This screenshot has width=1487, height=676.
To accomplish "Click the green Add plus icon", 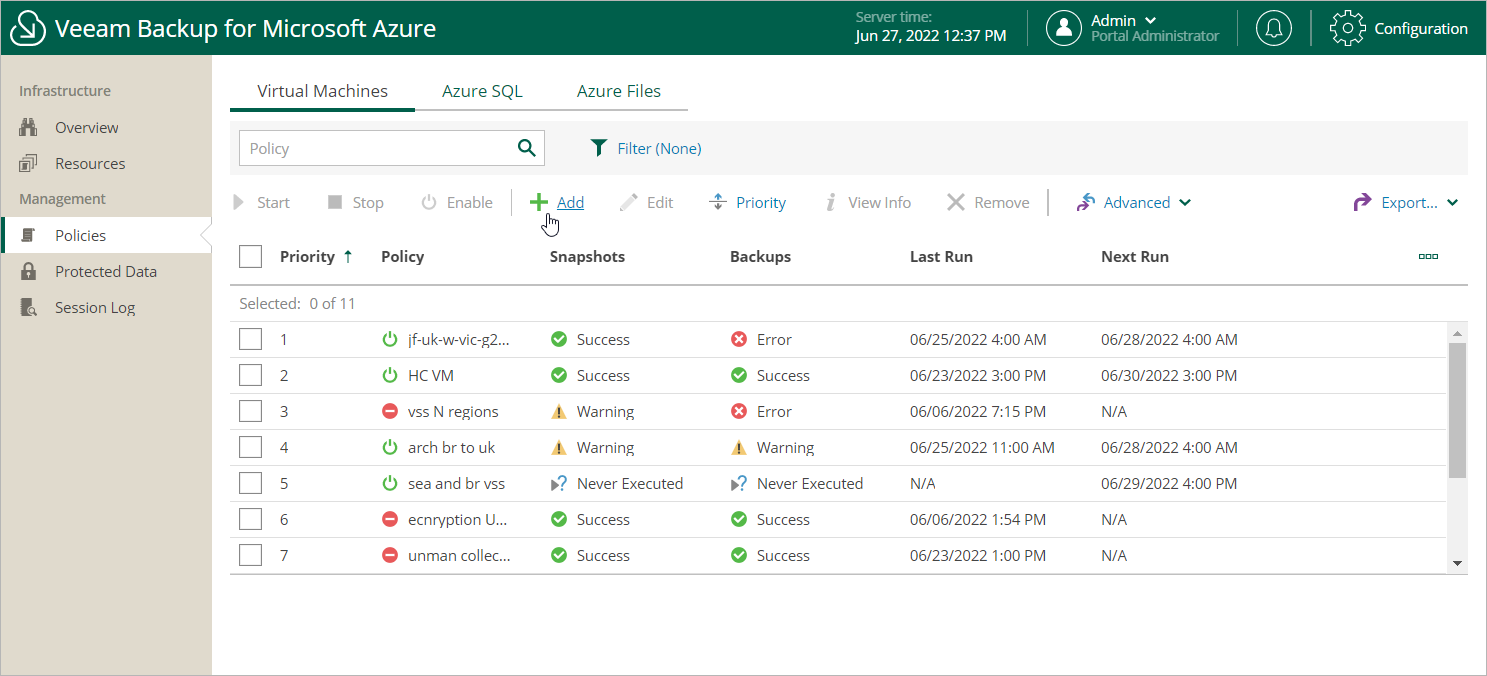I will [539, 202].
